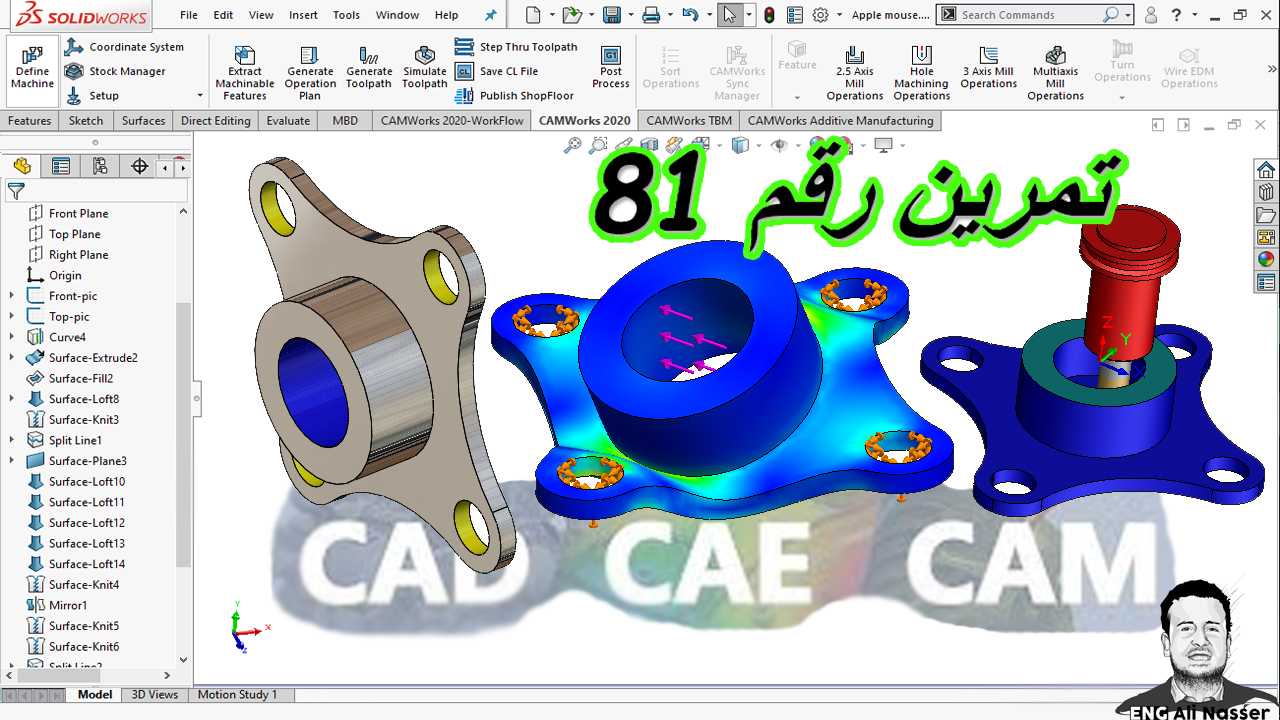
Task: Open the DimXpertManager crosshair tab
Action: click(139, 167)
